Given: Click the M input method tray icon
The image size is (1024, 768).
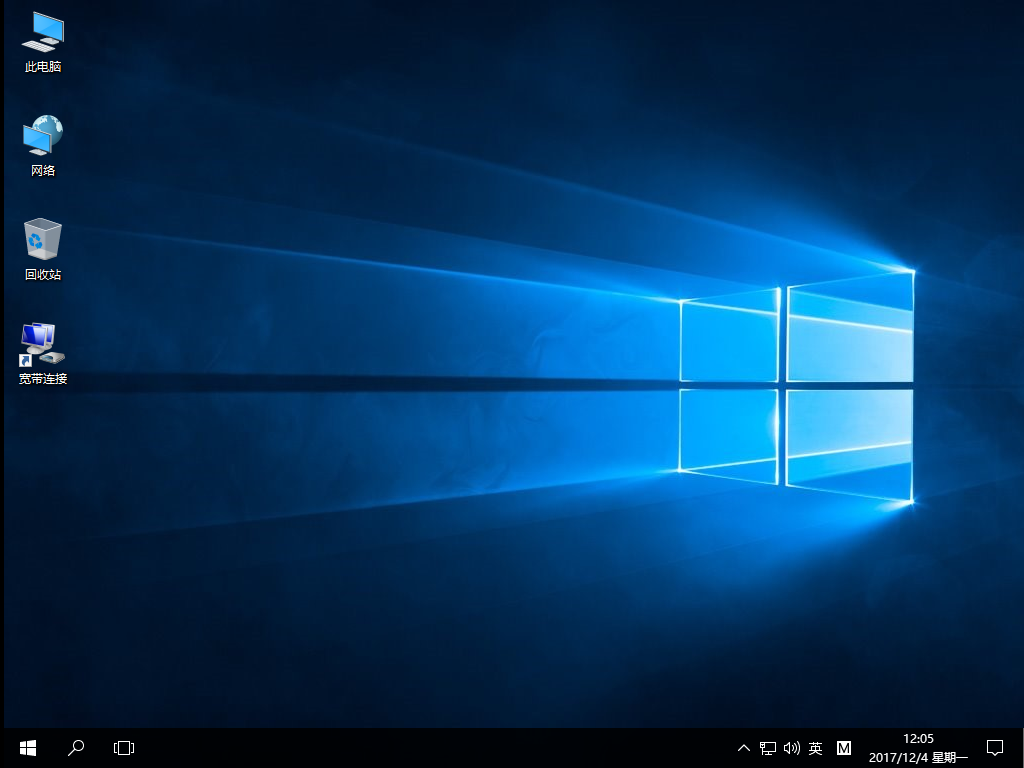Looking at the screenshot, I should click(x=844, y=747).
